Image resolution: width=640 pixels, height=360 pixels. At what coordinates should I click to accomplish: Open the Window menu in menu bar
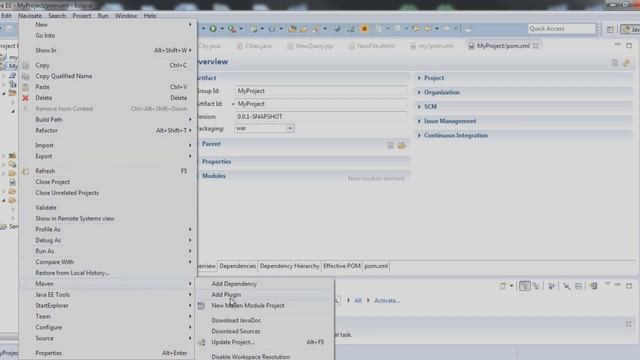[x=126, y=16]
